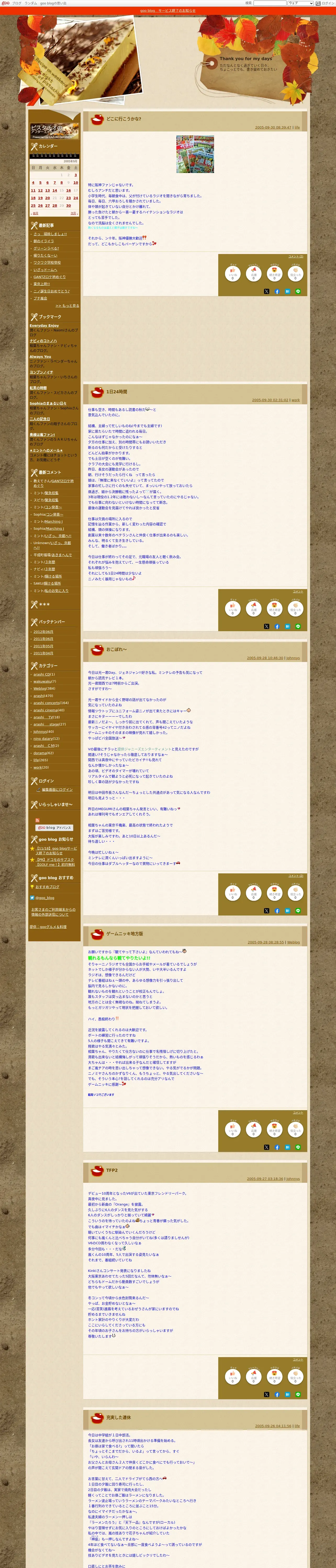Click the ログイン link in top bar
This screenshot has height=1568, width=336.
328,3
